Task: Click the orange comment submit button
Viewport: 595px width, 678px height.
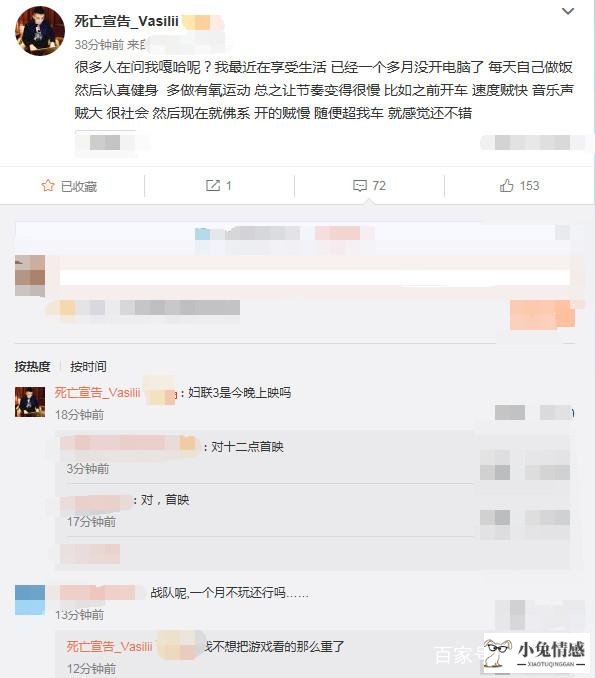Action: coord(542,314)
